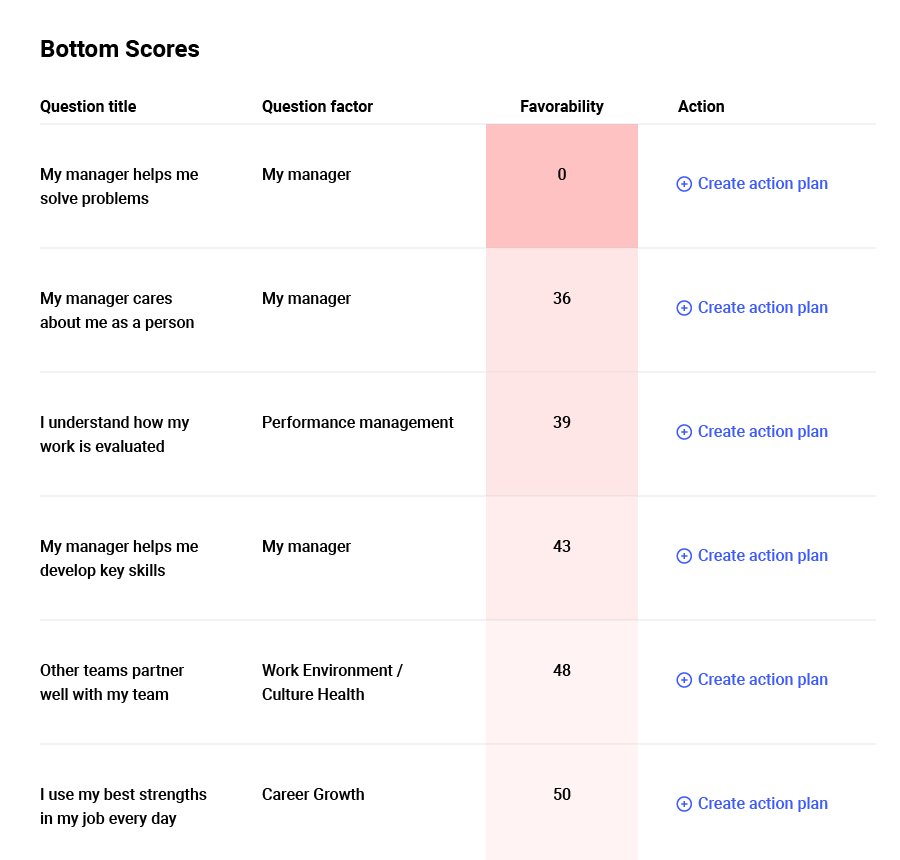Click the plus icon for "My manager helps me solve problems"
The height and width of the screenshot is (860, 900).
[684, 184]
